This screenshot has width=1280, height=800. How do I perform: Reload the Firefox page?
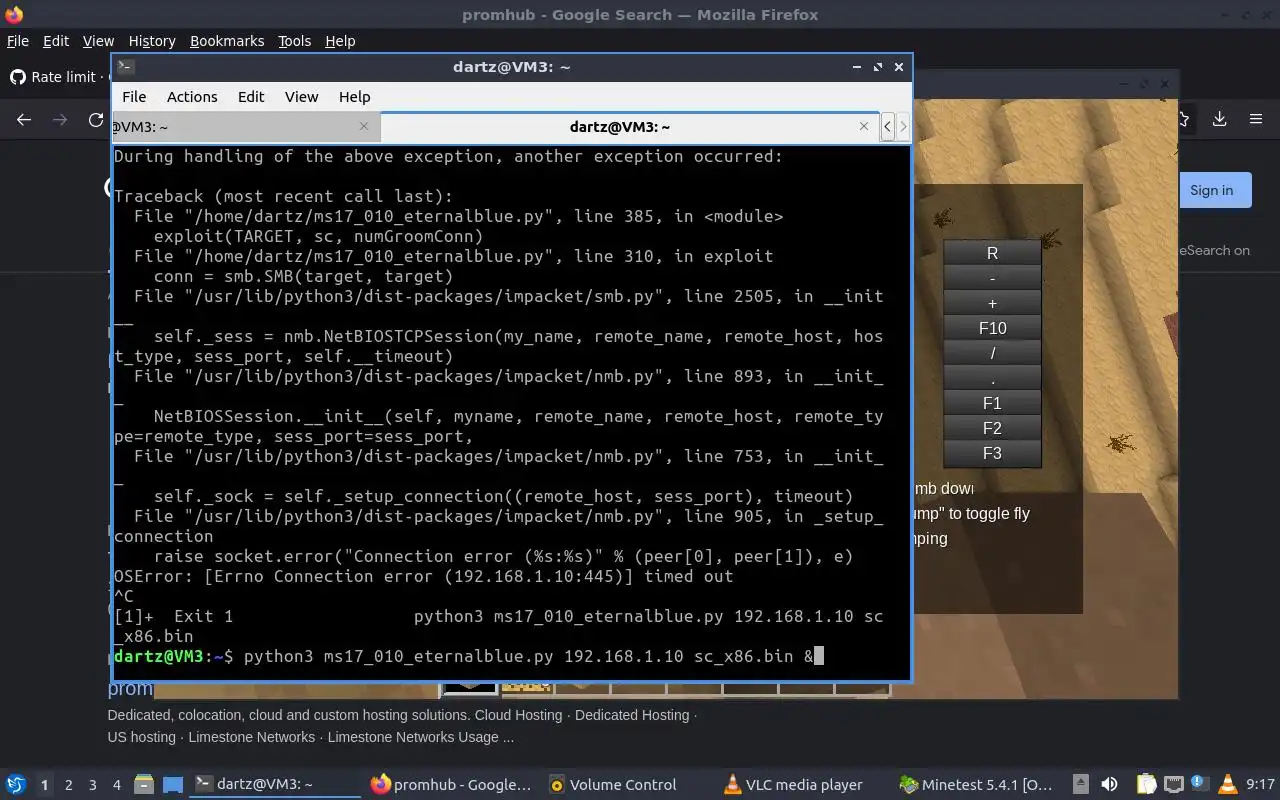click(x=96, y=120)
